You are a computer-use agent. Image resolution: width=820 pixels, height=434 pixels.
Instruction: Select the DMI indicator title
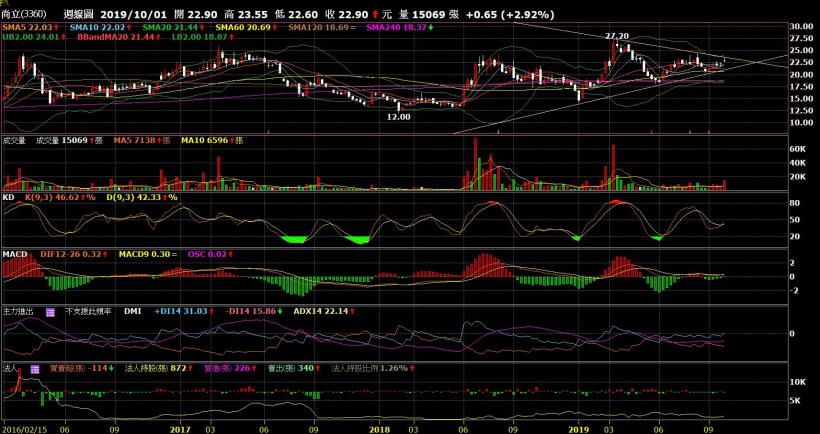[132, 312]
